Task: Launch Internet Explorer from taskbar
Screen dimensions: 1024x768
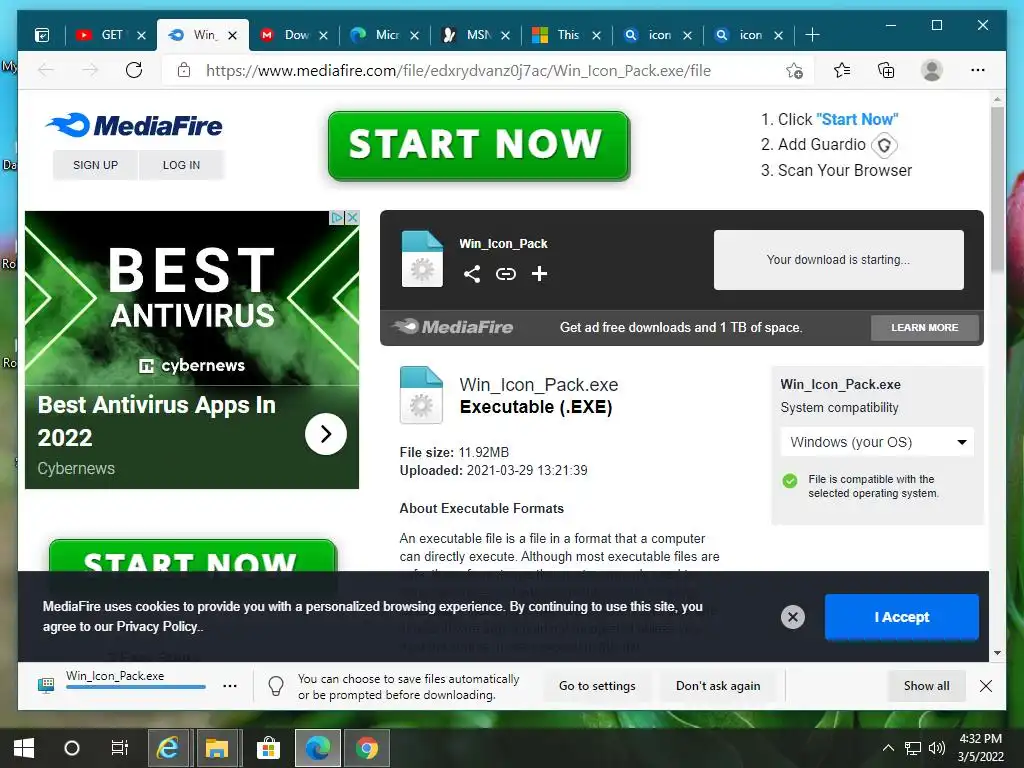Action: pyautogui.click(x=168, y=748)
